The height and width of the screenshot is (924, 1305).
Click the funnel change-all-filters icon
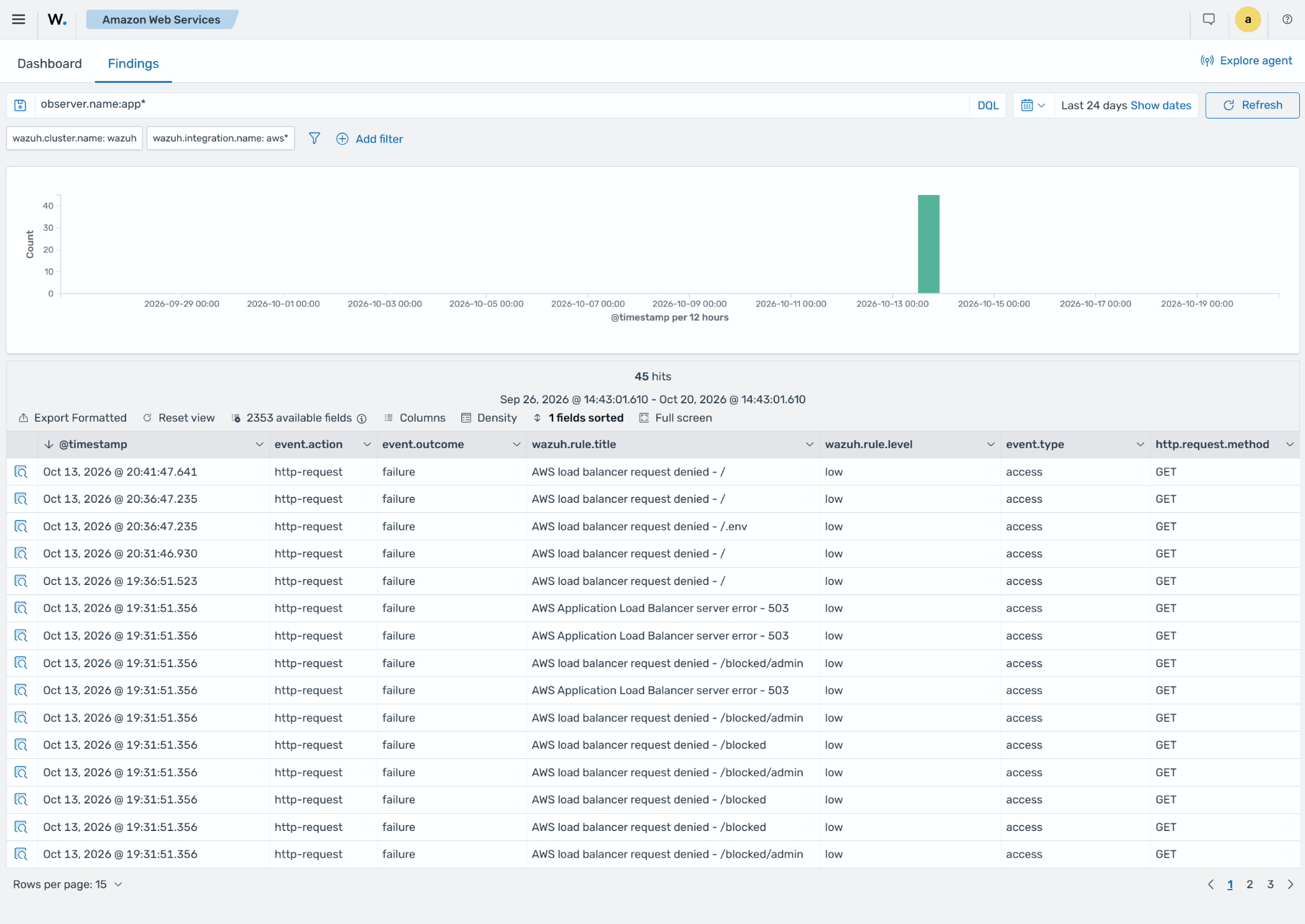pyautogui.click(x=314, y=138)
